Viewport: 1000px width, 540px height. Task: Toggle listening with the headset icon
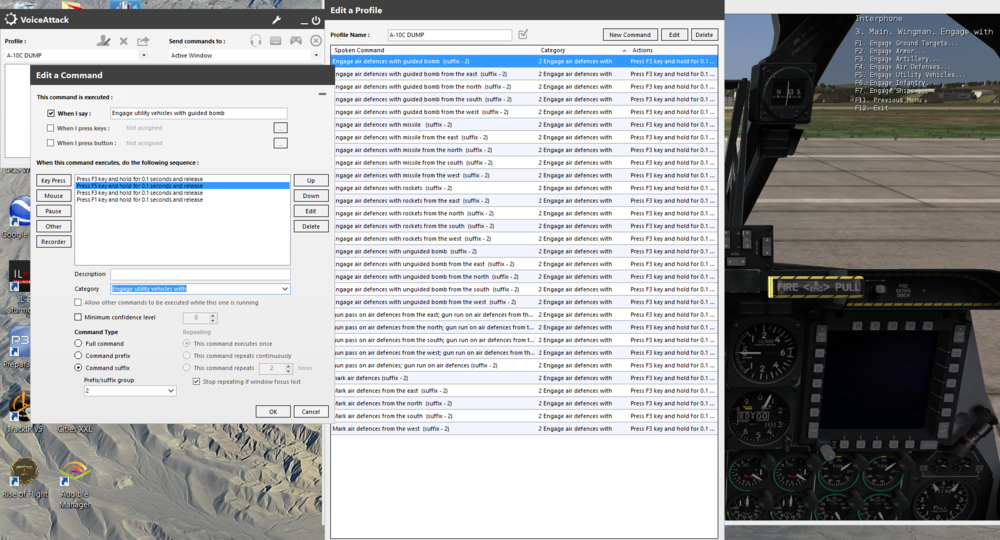[x=256, y=41]
